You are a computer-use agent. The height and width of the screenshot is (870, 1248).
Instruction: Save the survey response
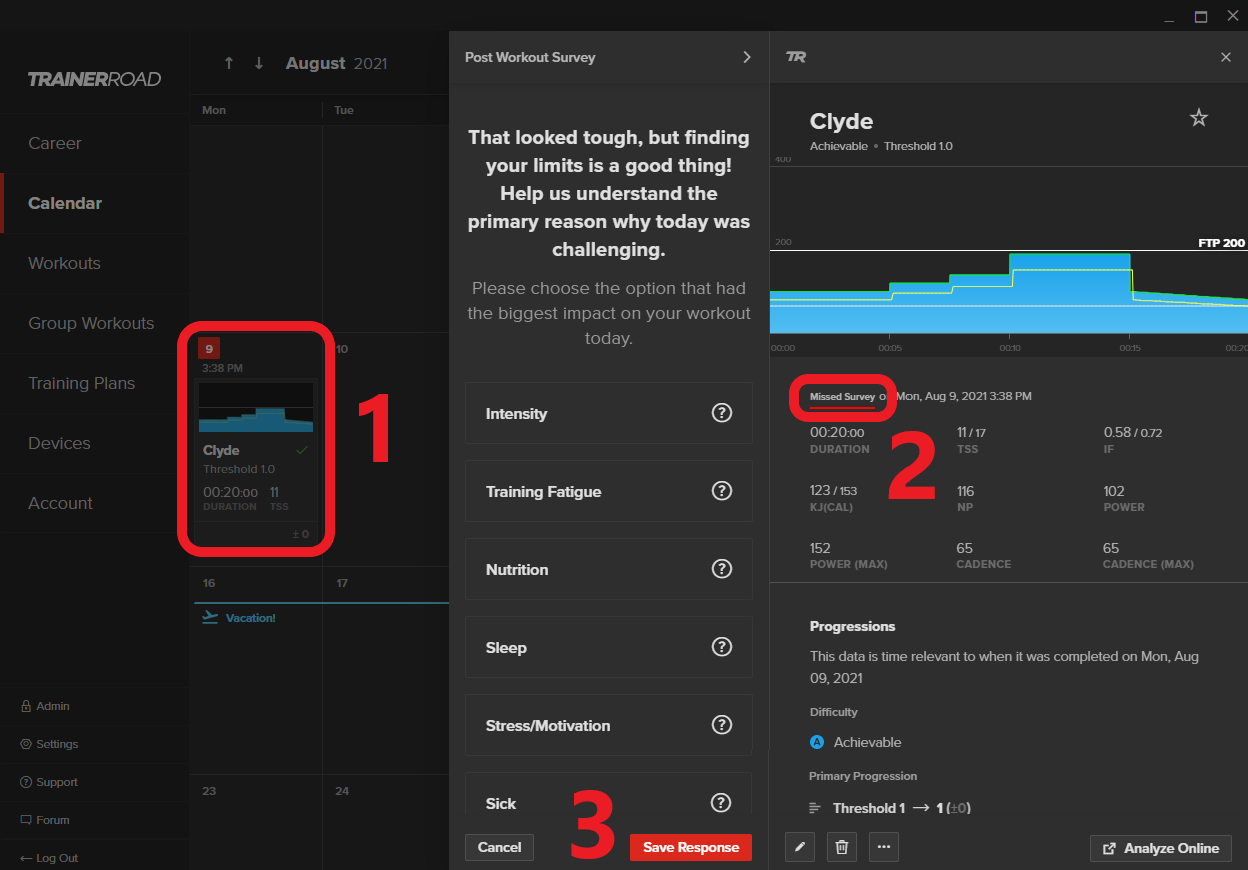point(691,847)
